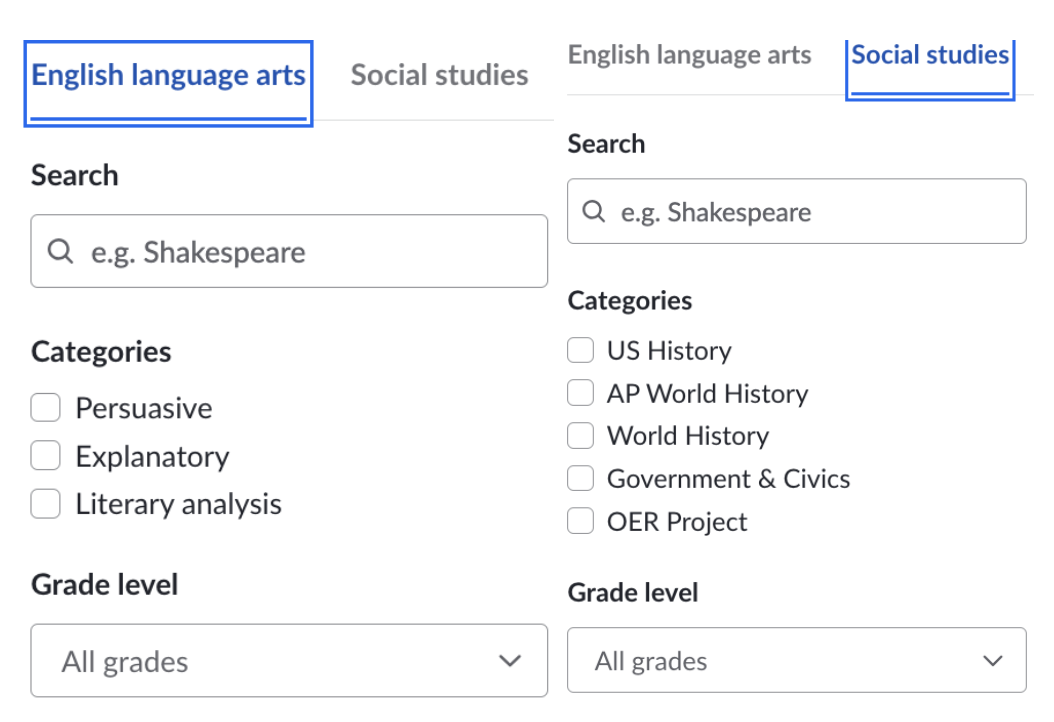1054x722 pixels.
Task: Select the OER Project filter
Action: click(580, 521)
